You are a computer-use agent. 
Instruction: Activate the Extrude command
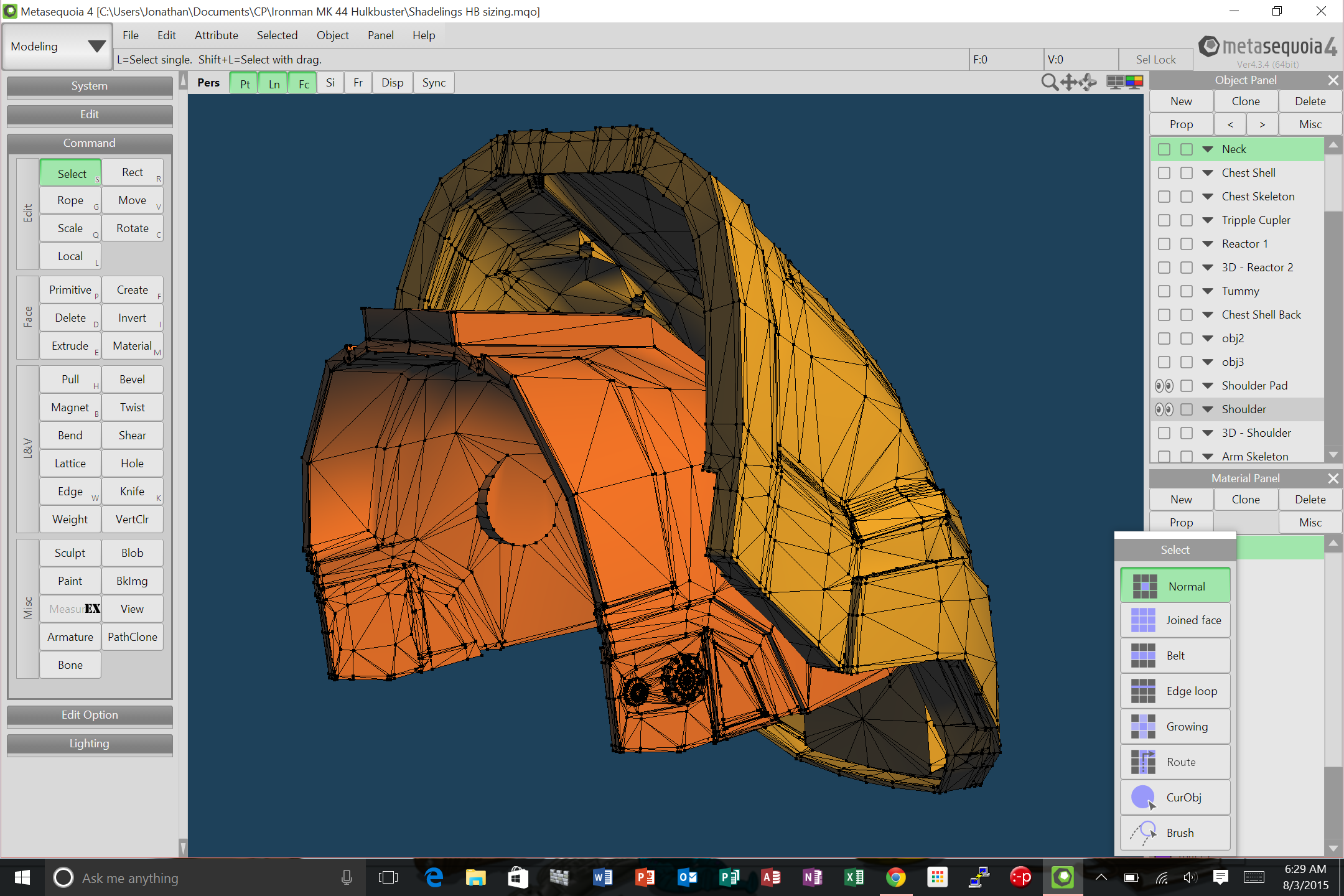[70, 346]
